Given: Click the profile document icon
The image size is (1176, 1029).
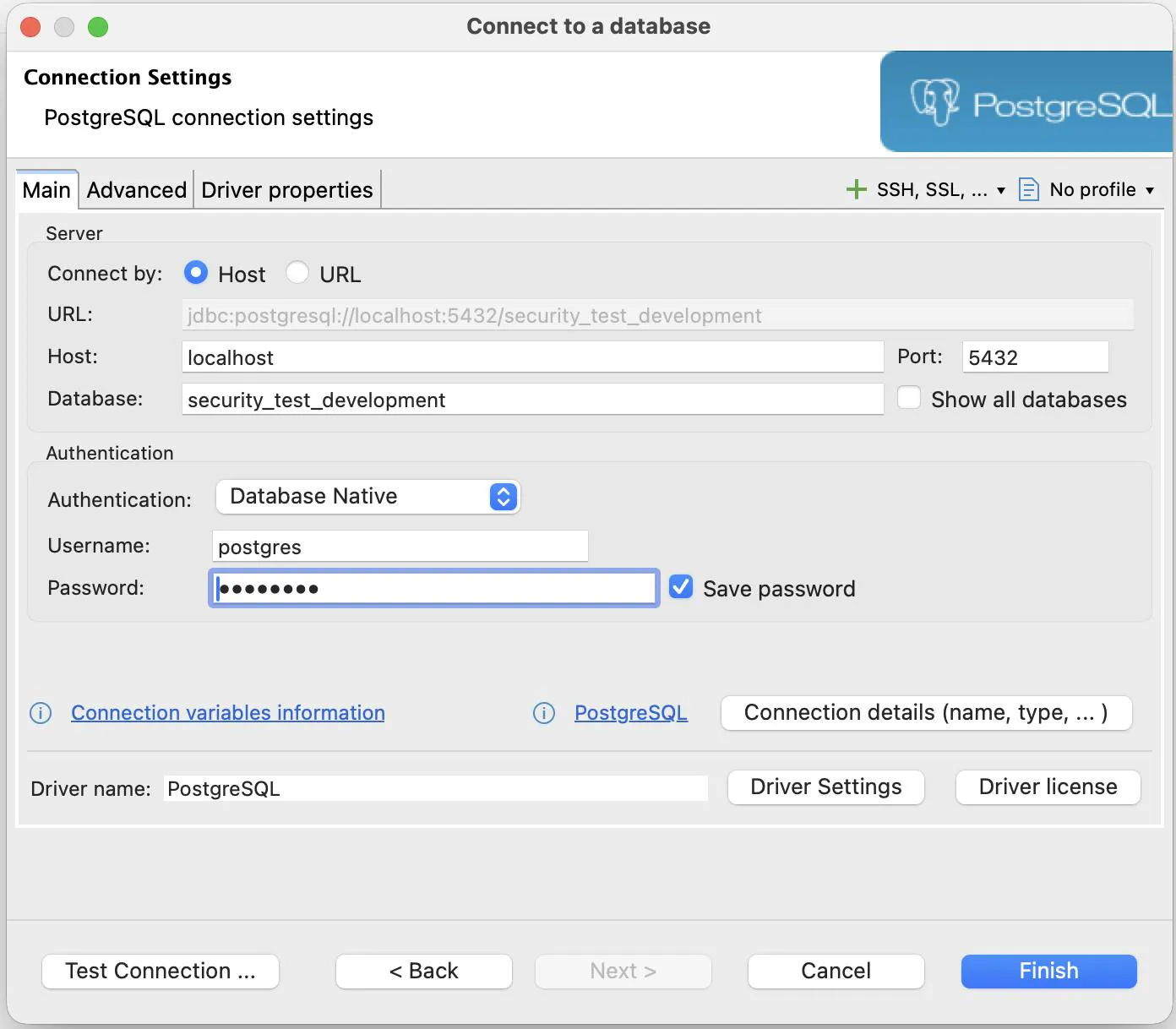Looking at the screenshot, I should [1028, 189].
